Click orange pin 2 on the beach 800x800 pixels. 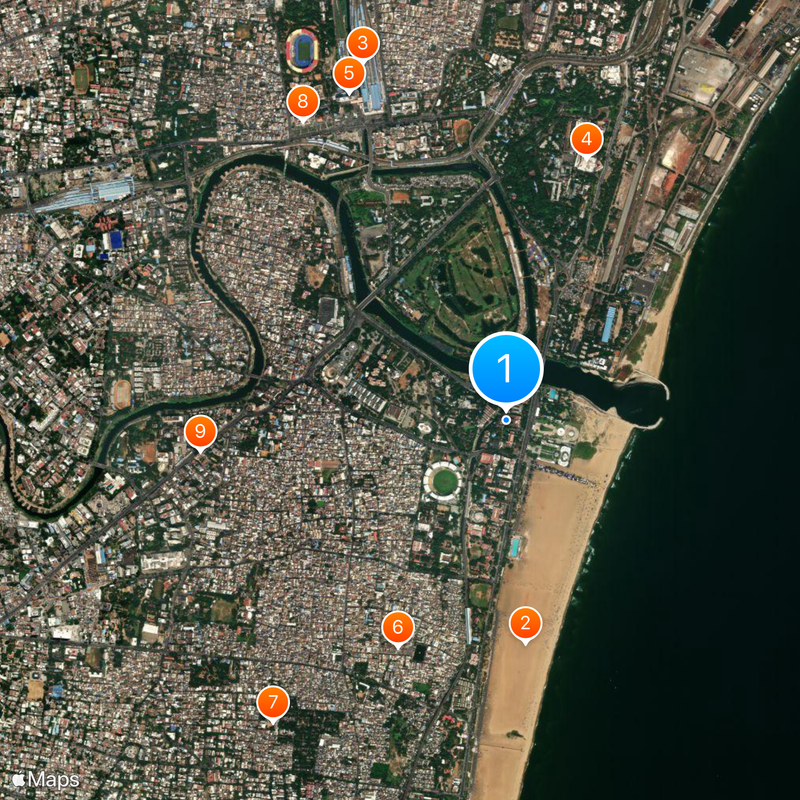(525, 624)
